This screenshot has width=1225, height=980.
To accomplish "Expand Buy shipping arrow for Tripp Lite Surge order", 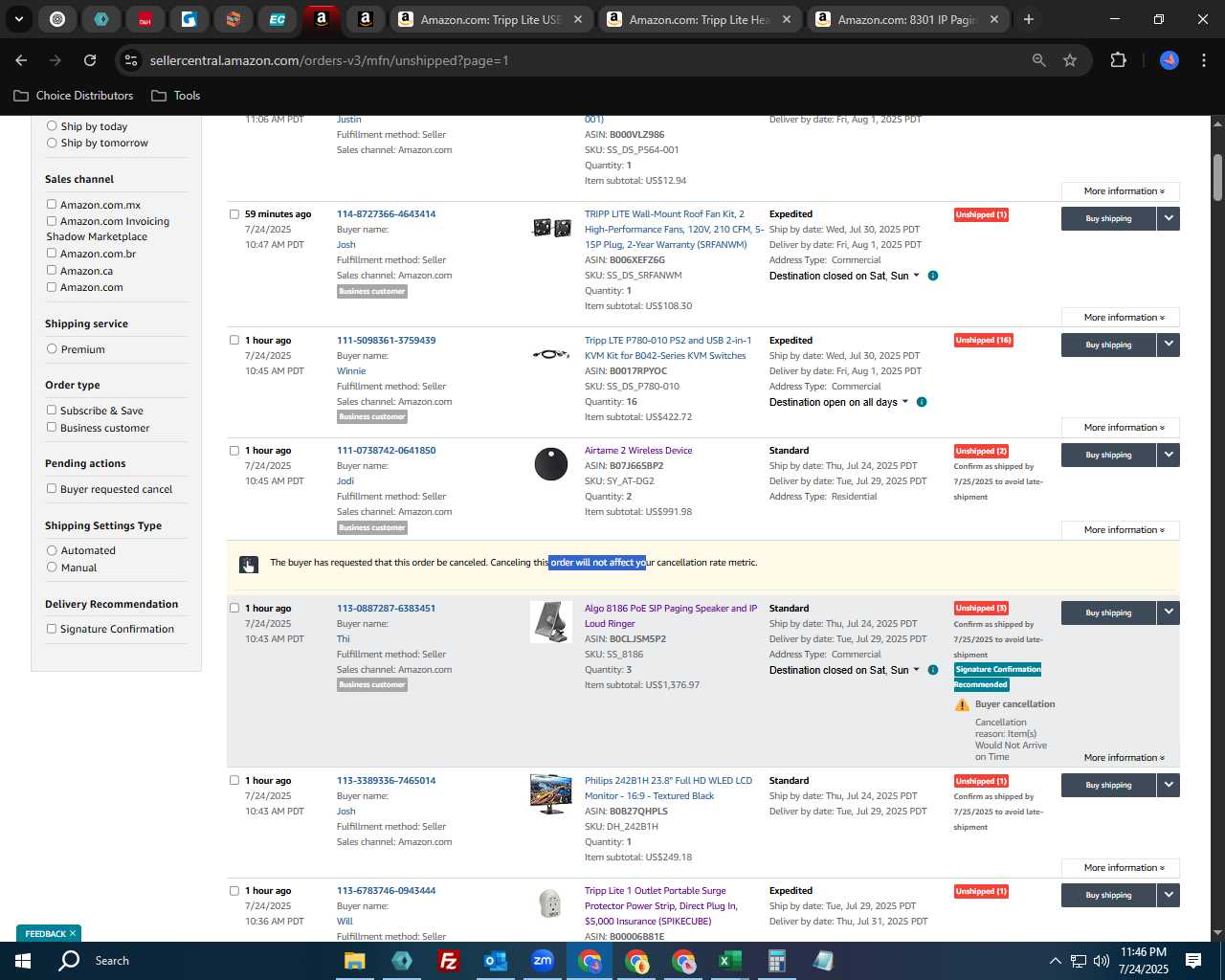I will [x=1169, y=895].
